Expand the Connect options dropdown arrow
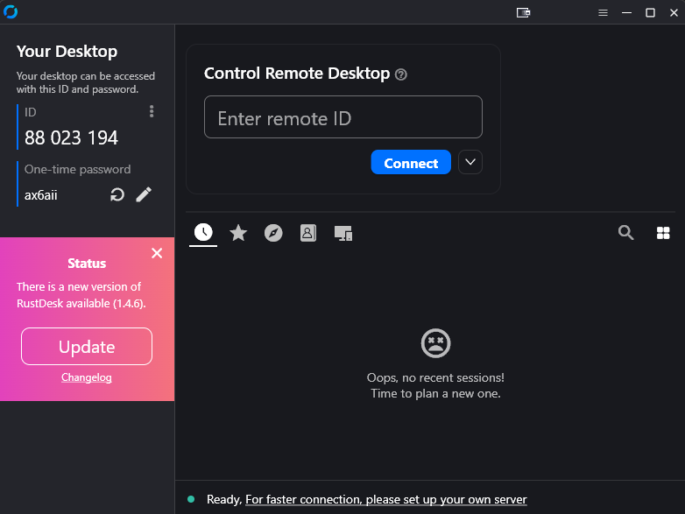The image size is (685, 514). [x=470, y=162]
